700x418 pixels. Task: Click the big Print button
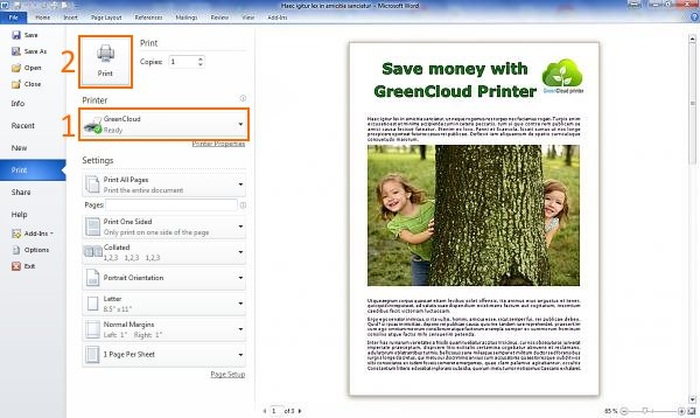105,61
